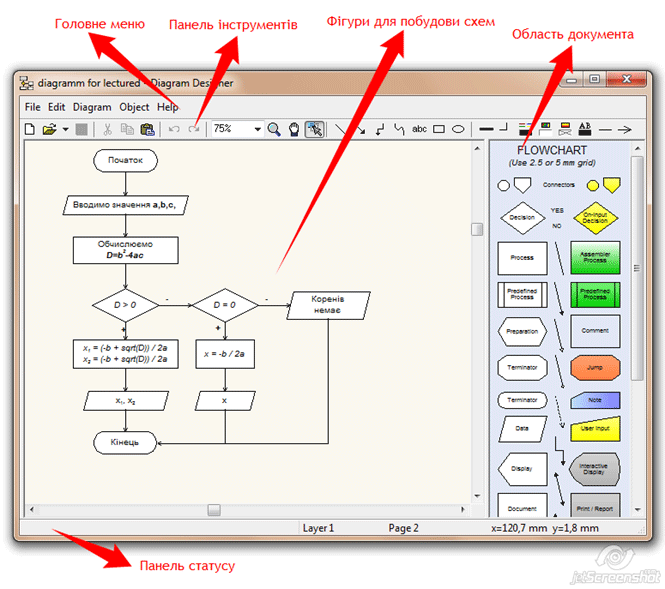The width and height of the screenshot is (665, 589).
Task: Open the zoom level dropdown arrow
Action: pyautogui.click(x=257, y=129)
